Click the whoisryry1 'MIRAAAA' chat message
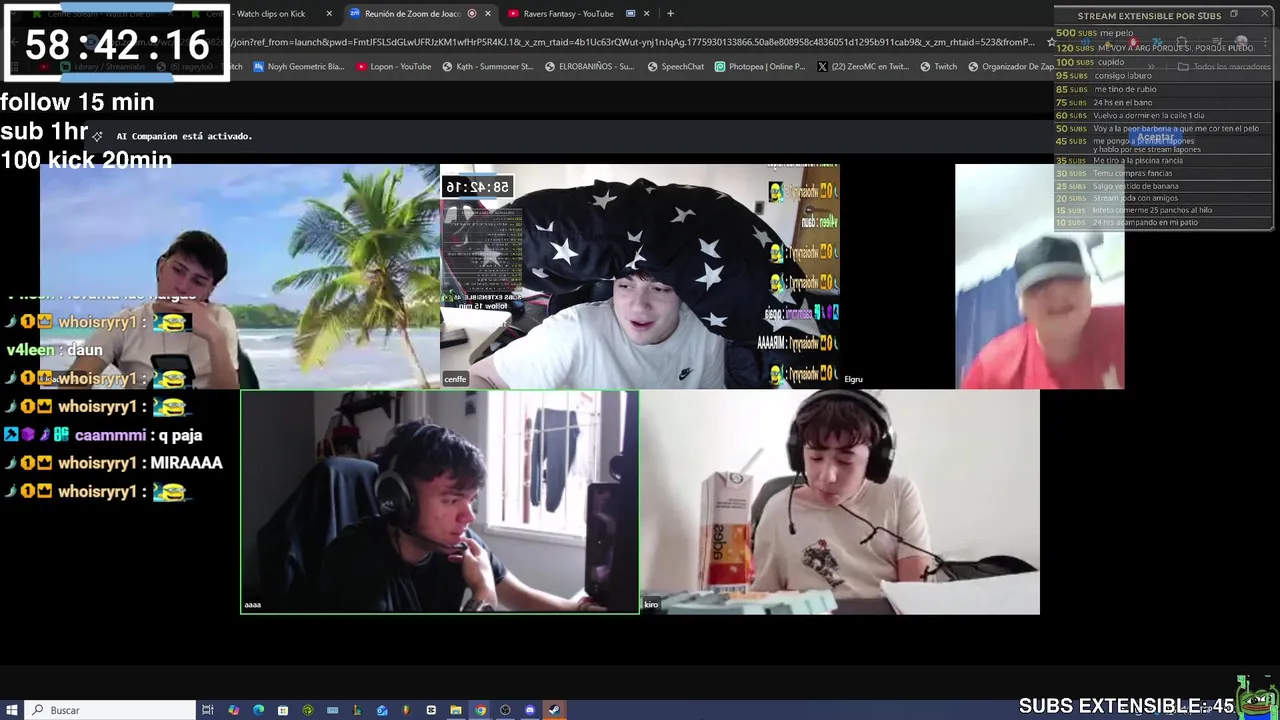This screenshot has height=720, width=1280. click(114, 463)
